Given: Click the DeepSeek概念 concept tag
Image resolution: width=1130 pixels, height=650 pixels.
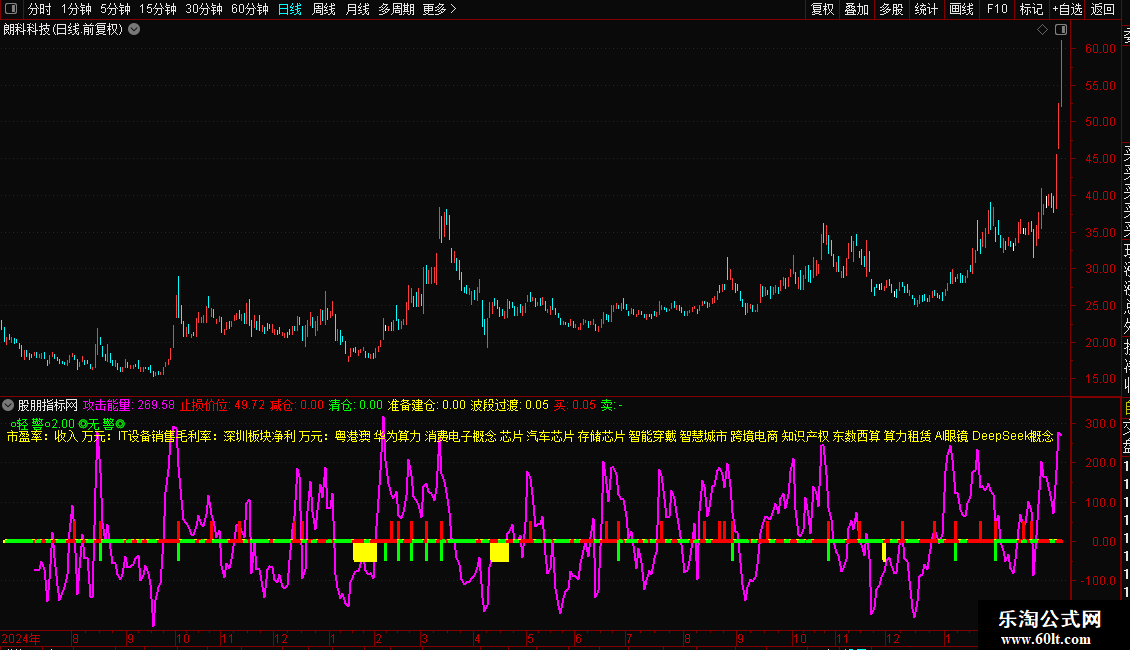Looking at the screenshot, I should pyautogui.click(x=1013, y=436).
